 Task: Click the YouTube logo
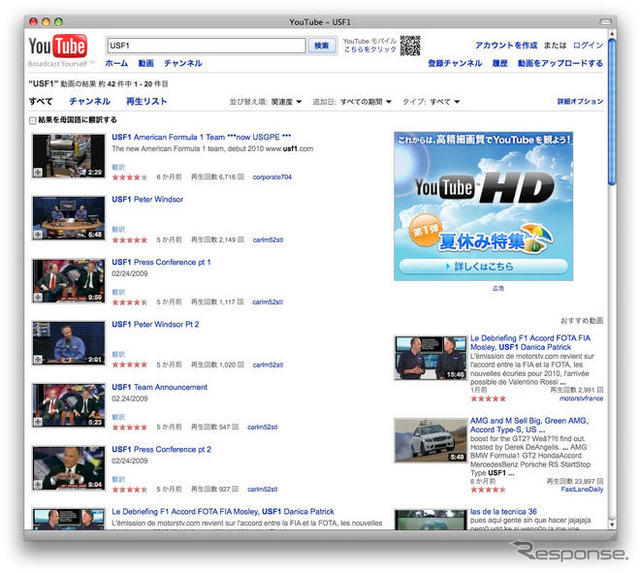tap(58, 46)
